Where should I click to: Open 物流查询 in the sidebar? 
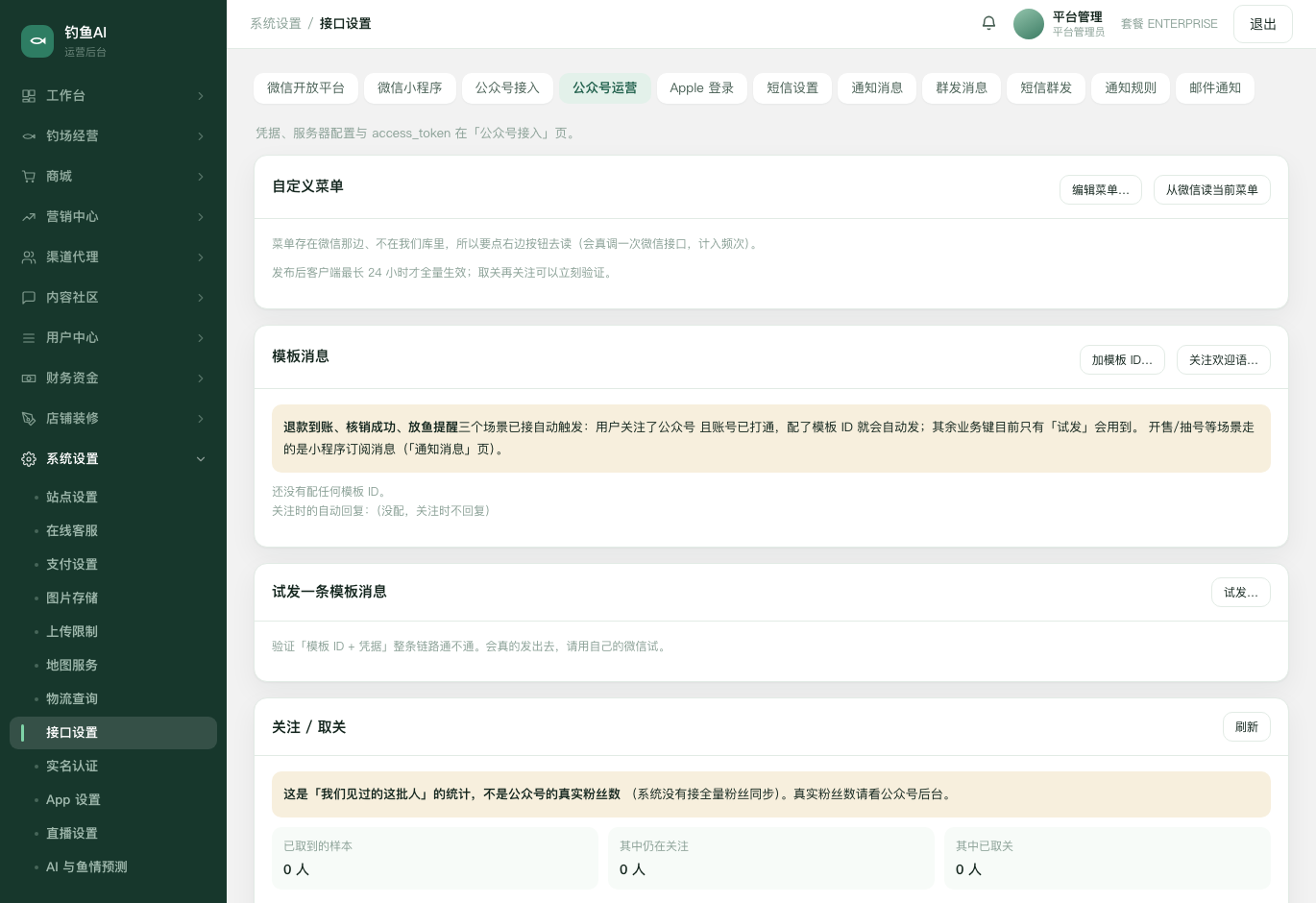[113, 699]
